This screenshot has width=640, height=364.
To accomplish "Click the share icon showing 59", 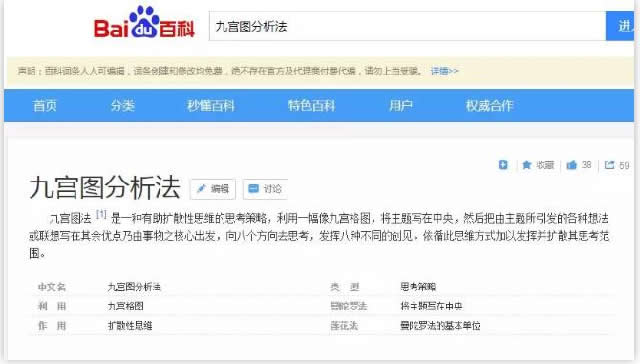I will 609,165.
